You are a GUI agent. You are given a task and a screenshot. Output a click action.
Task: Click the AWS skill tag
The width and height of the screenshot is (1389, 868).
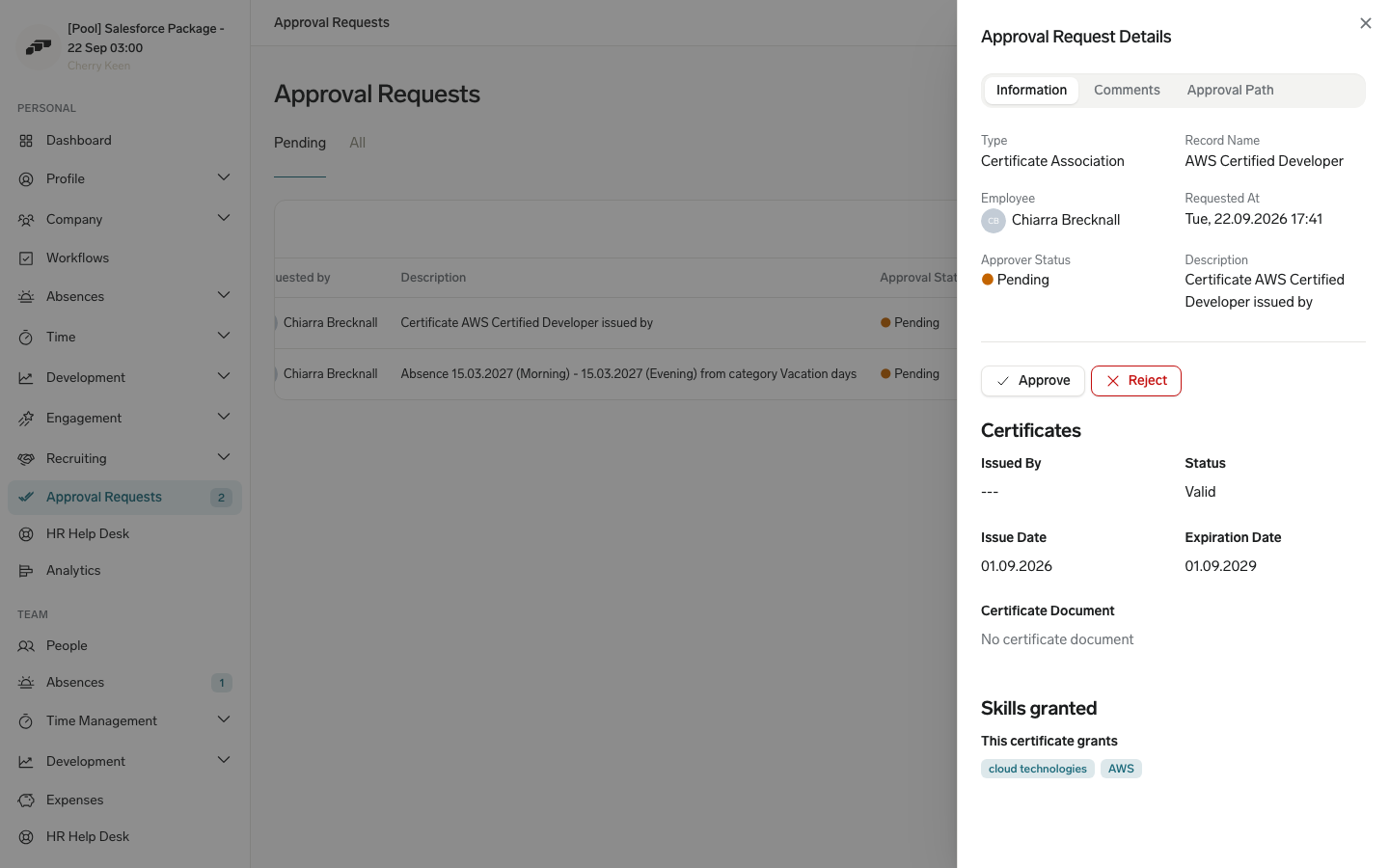tap(1121, 769)
